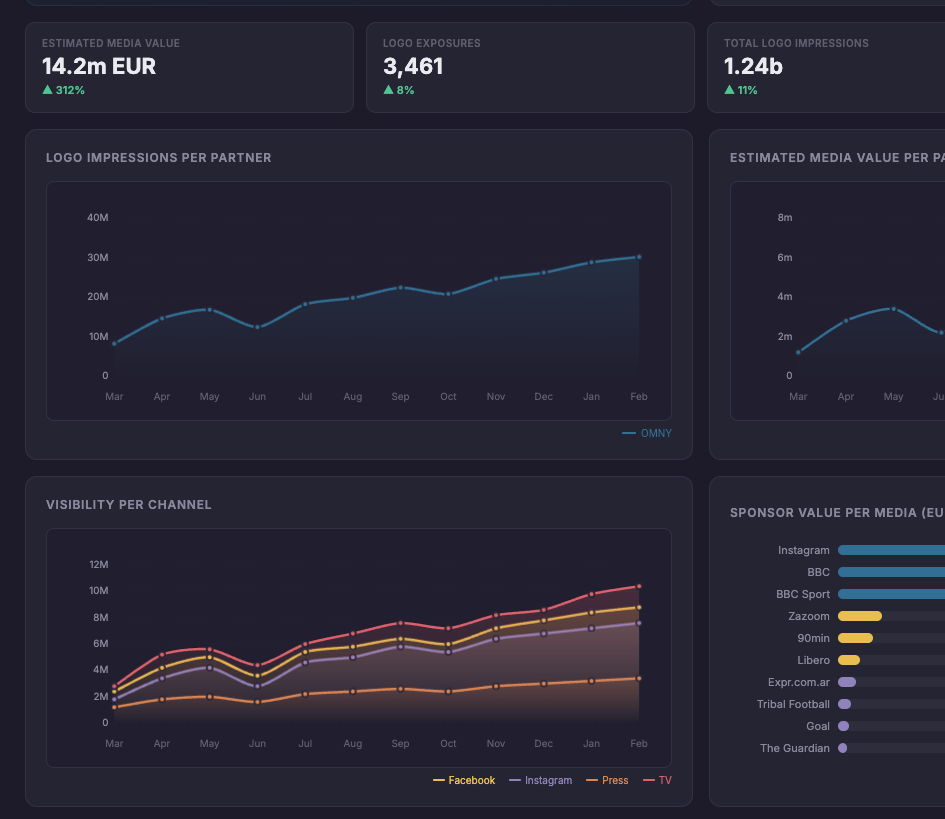Click the February peak point in Logo Impressions chart
Screen dimensions: 945x819
[x=639, y=256]
